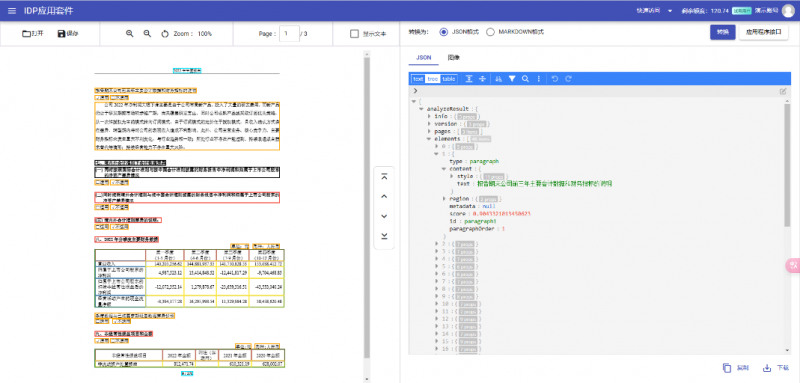Click the 应用程序接口 API button
Screen dimensions: 800x383
(x=763, y=32)
